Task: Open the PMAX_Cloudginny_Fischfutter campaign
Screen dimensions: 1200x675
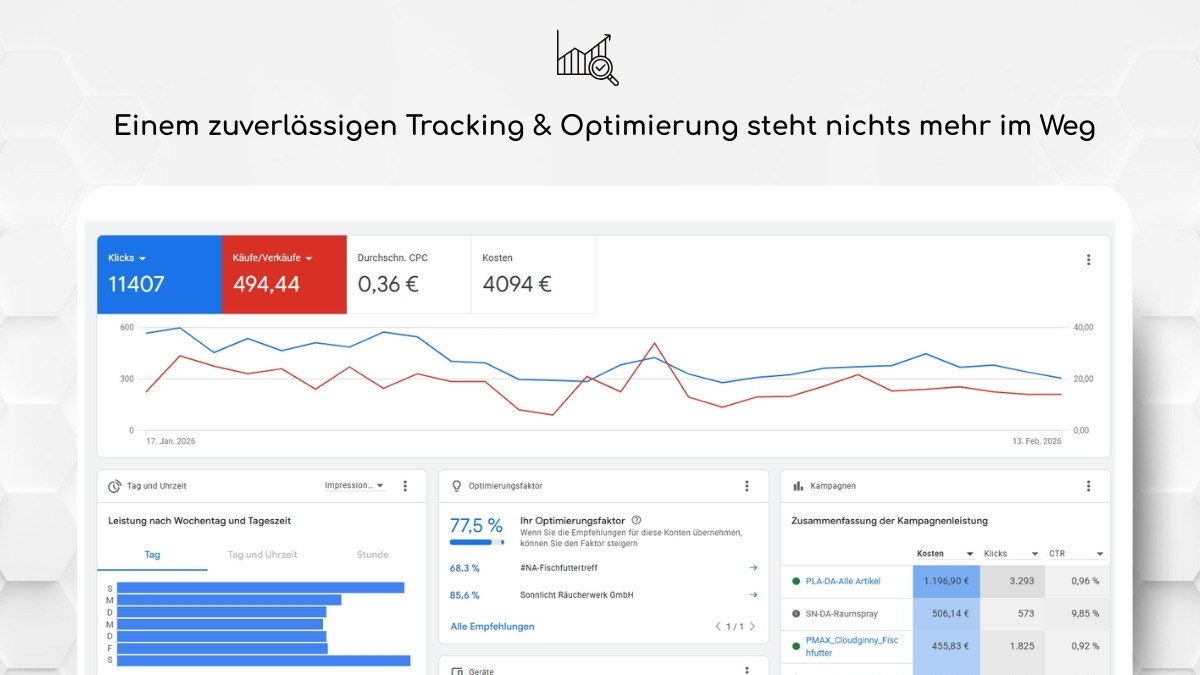Action: (852, 646)
